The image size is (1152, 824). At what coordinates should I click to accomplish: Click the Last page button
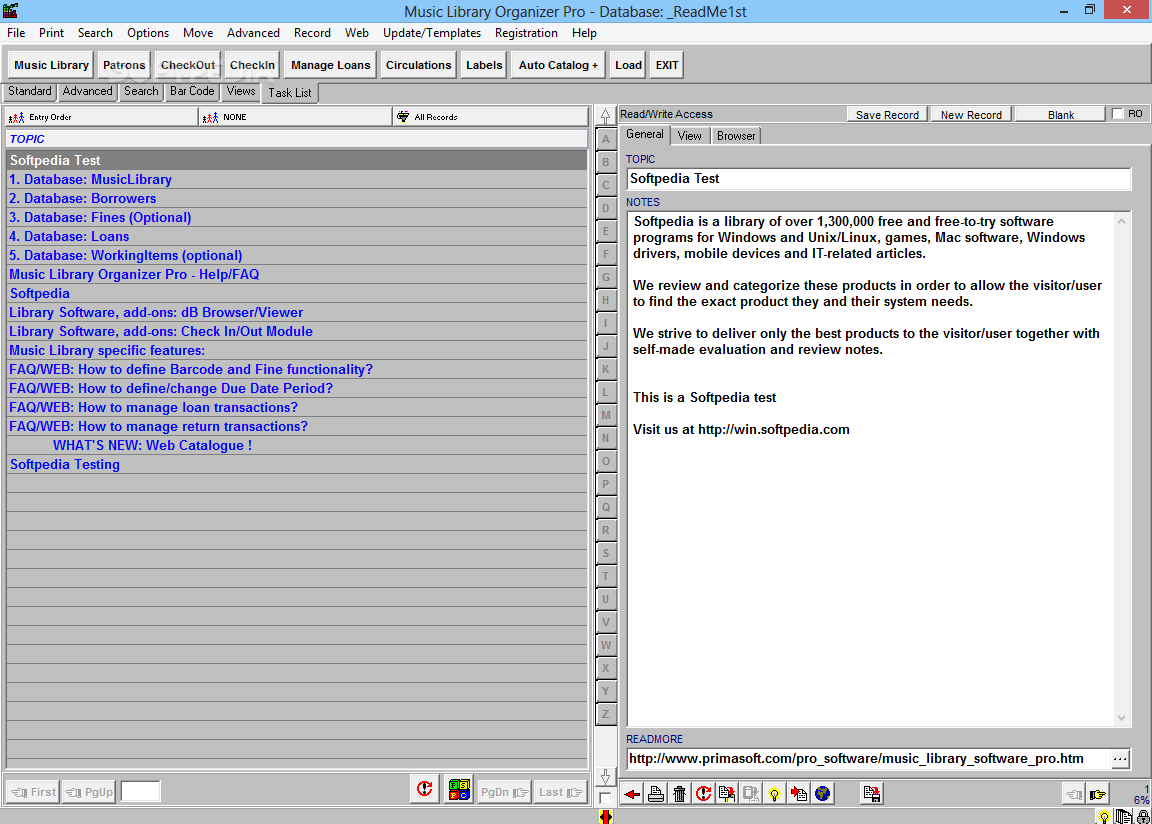[560, 792]
